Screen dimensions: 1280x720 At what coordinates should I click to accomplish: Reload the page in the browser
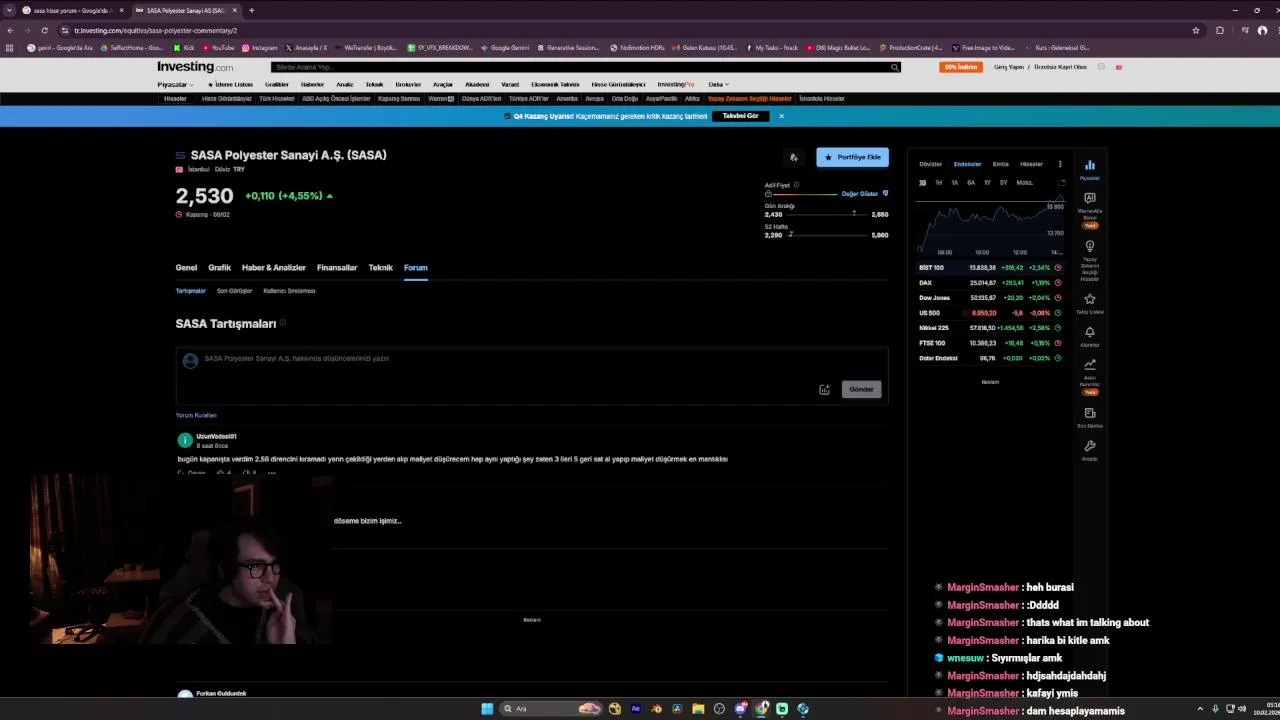[x=45, y=30]
